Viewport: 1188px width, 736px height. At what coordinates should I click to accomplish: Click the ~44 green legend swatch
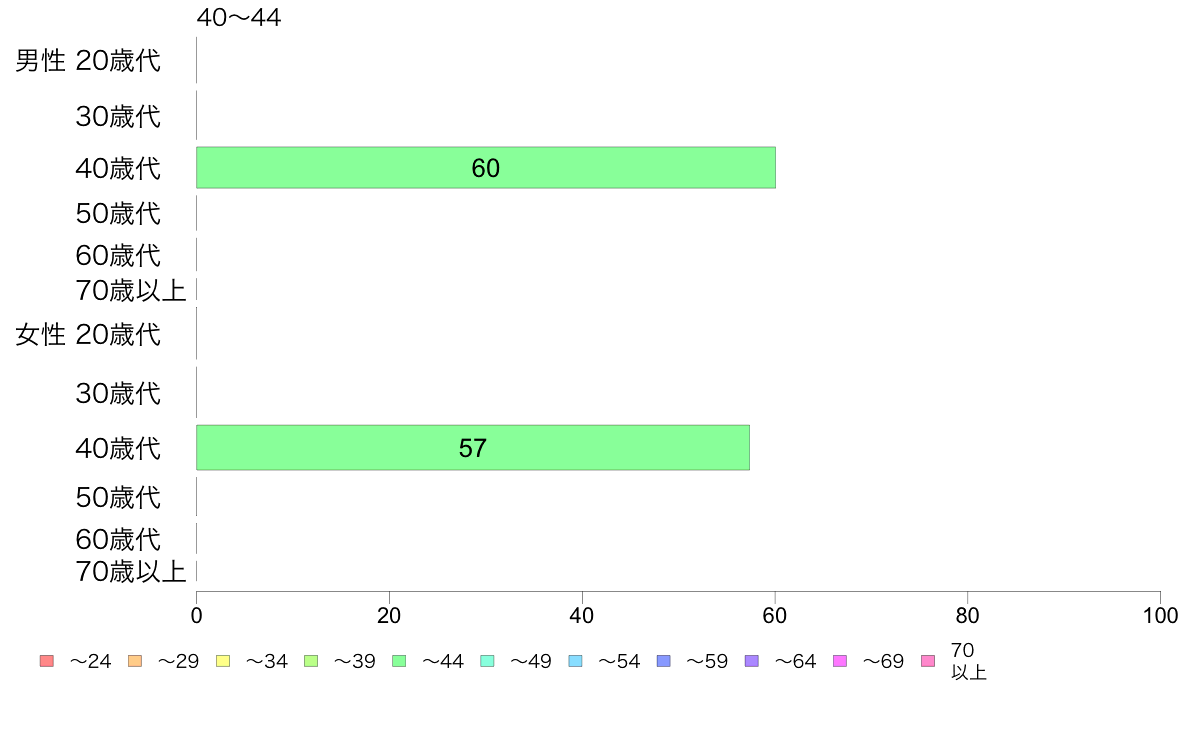tap(399, 661)
